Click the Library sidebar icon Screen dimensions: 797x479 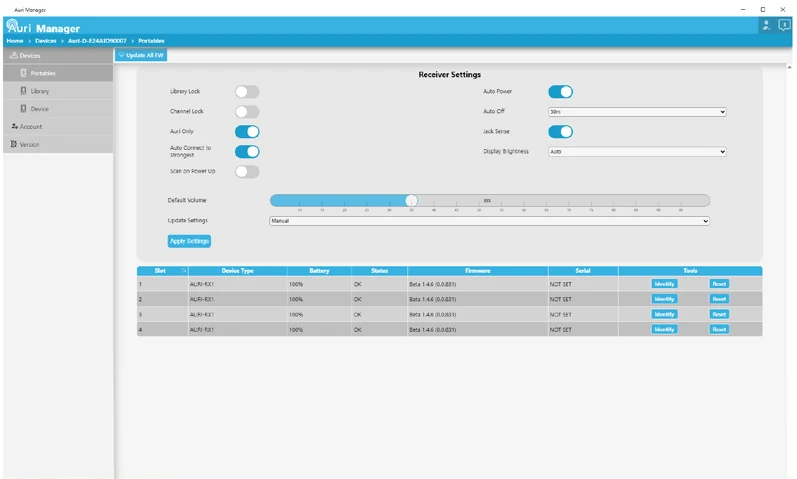tap(23, 91)
